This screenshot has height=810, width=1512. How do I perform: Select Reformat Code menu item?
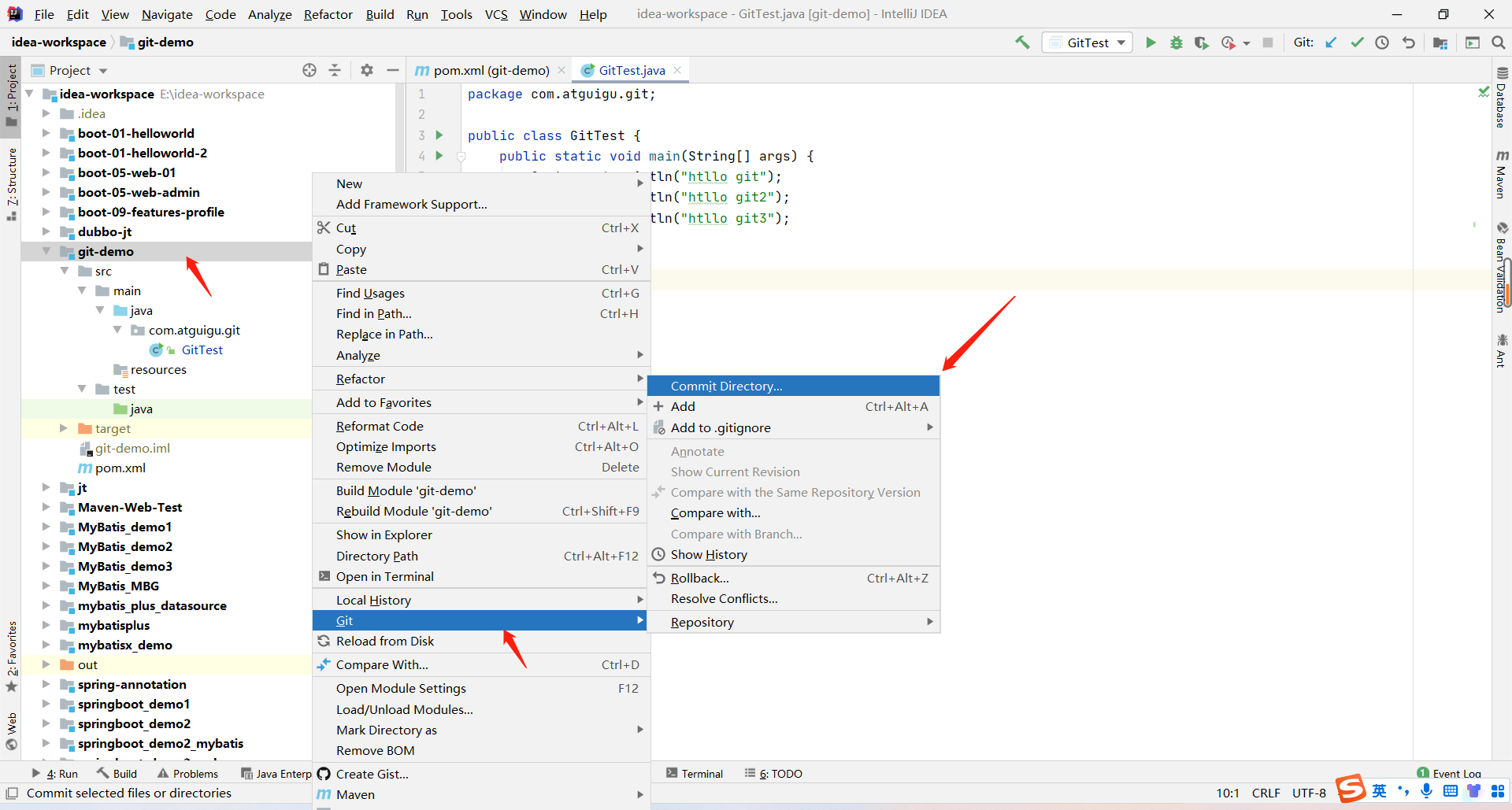point(480,426)
